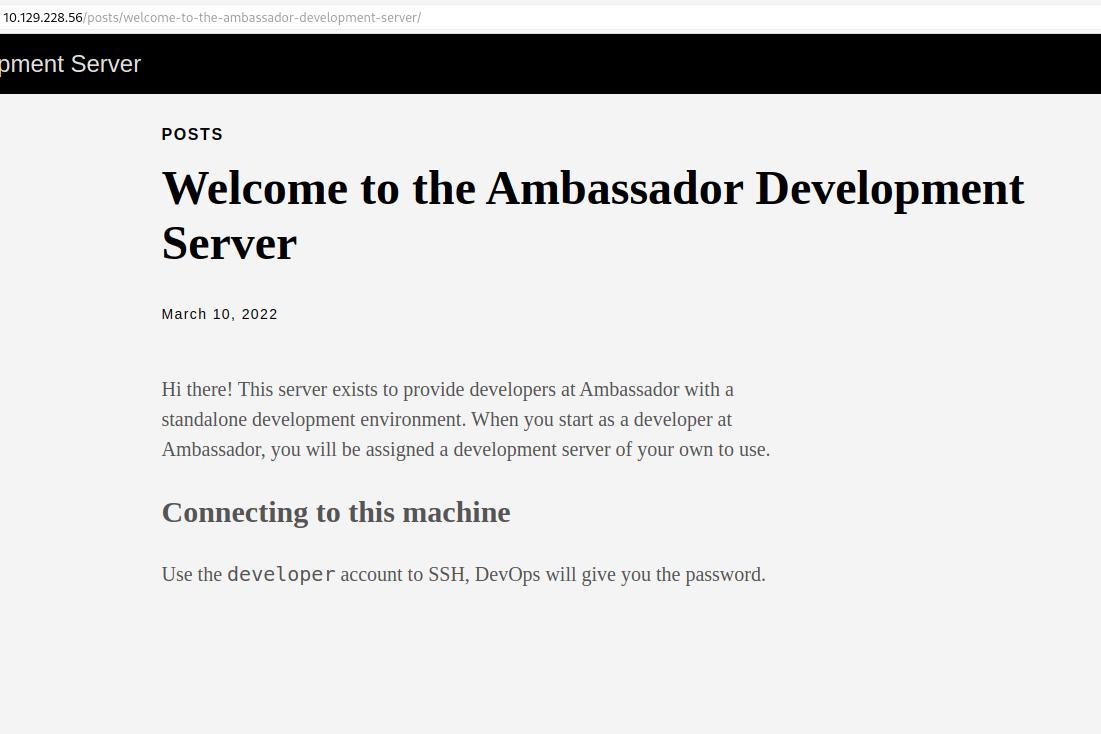The height and width of the screenshot is (734, 1101).
Task: Click the 'developer' monospace account name
Action: click(x=281, y=575)
